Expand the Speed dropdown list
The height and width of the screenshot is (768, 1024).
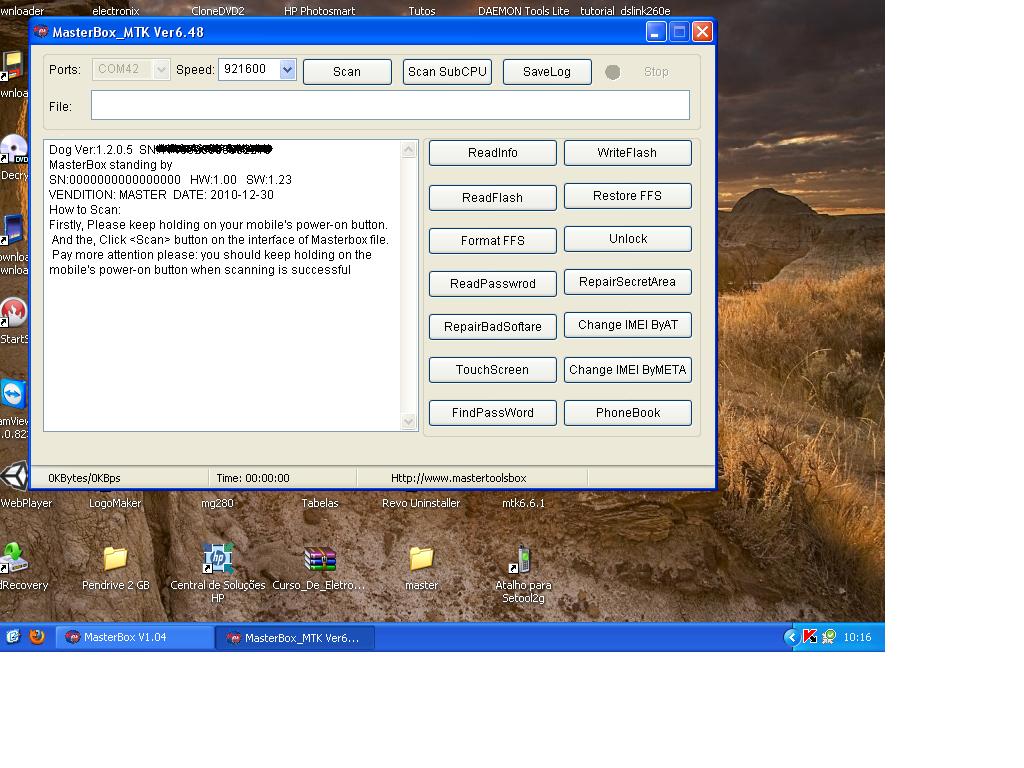pyautogui.click(x=287, y=70)
